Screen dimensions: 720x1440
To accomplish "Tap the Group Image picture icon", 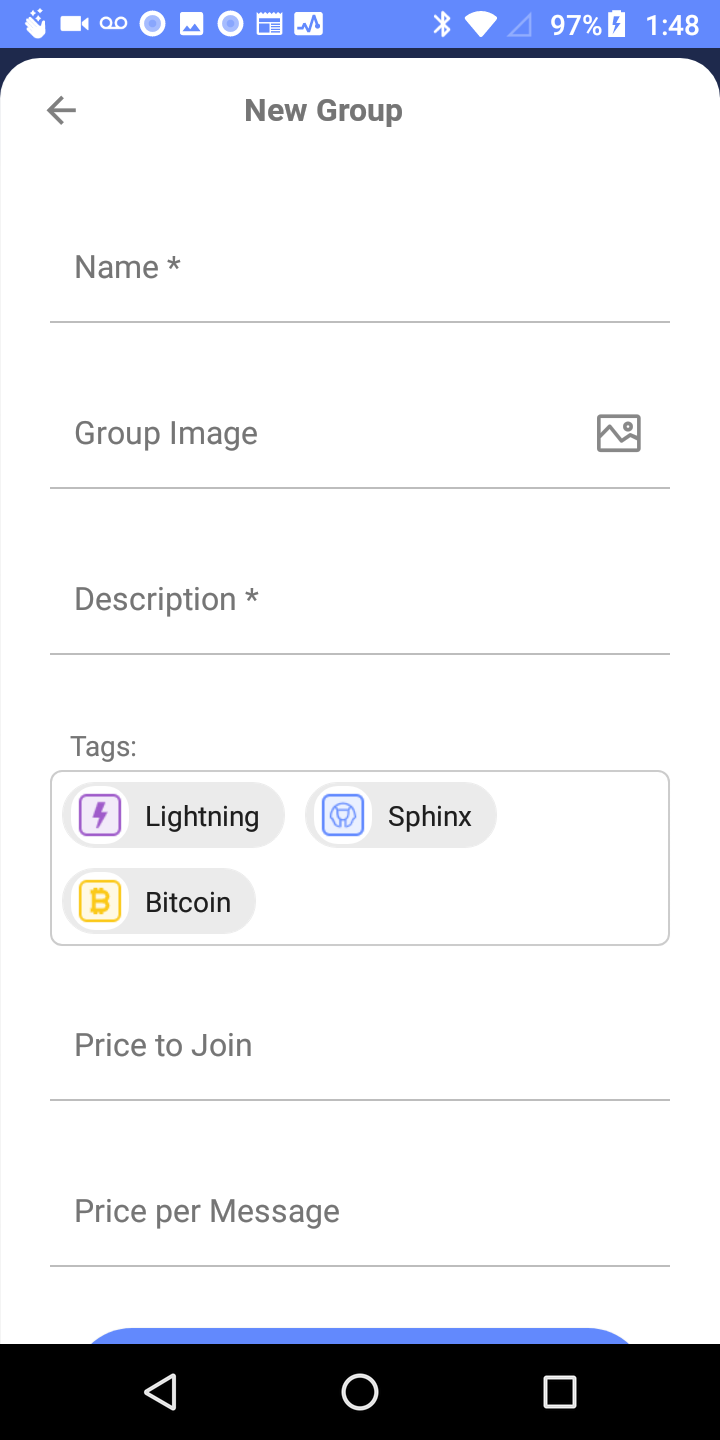I will [x=618, y=433].
